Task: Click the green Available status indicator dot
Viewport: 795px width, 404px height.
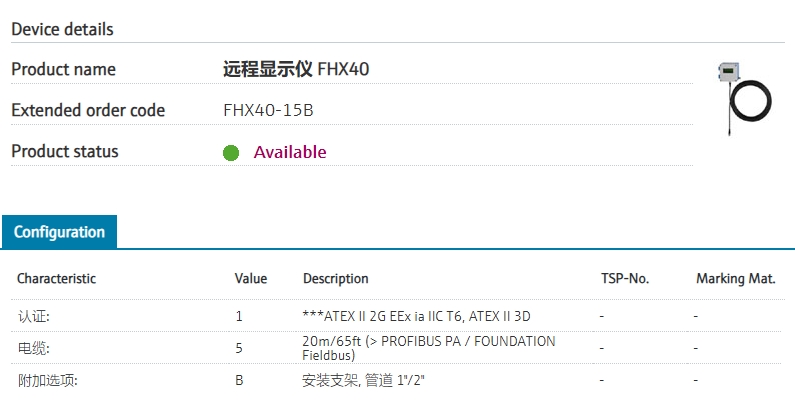Action: click(x=231, y=153)
